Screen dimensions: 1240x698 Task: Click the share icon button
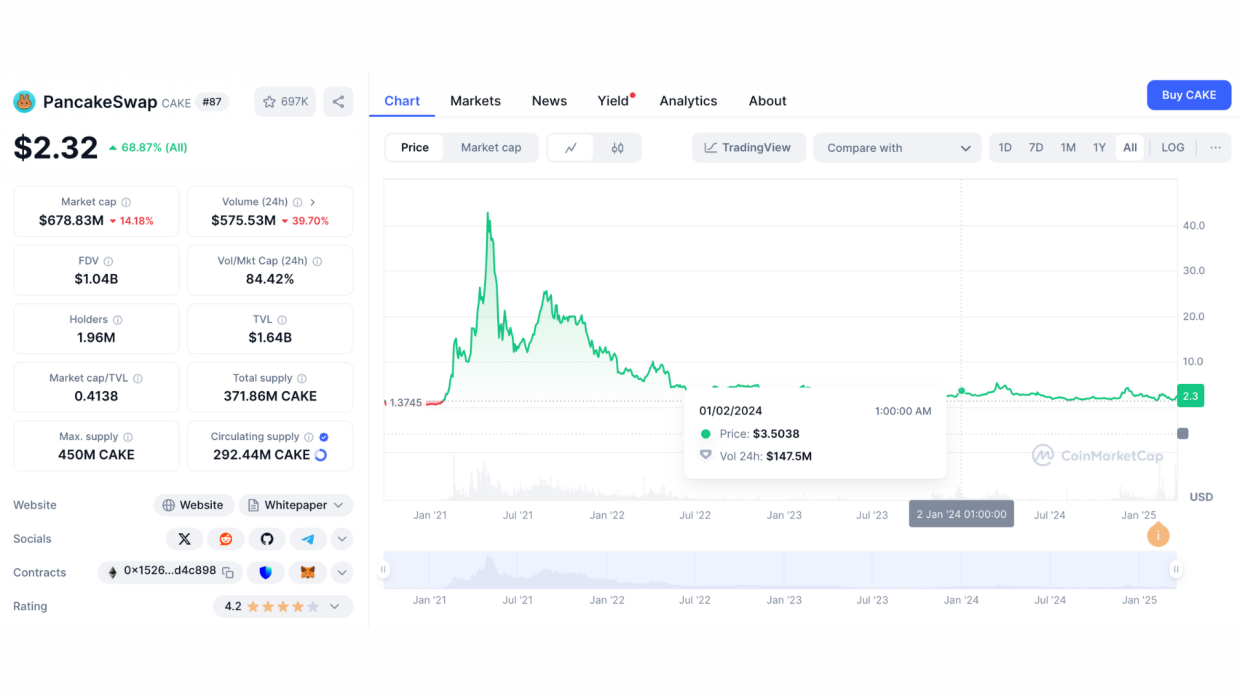(338, 102)
